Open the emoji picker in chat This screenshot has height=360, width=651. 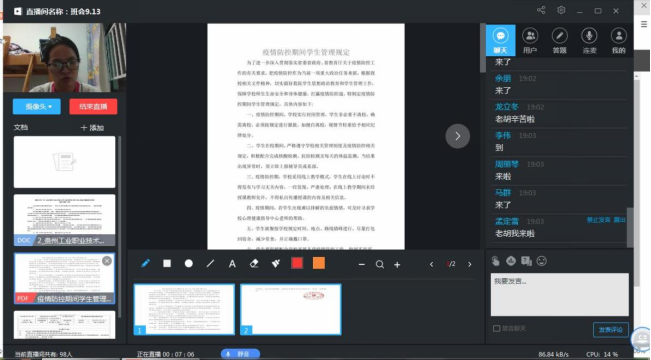541,261
